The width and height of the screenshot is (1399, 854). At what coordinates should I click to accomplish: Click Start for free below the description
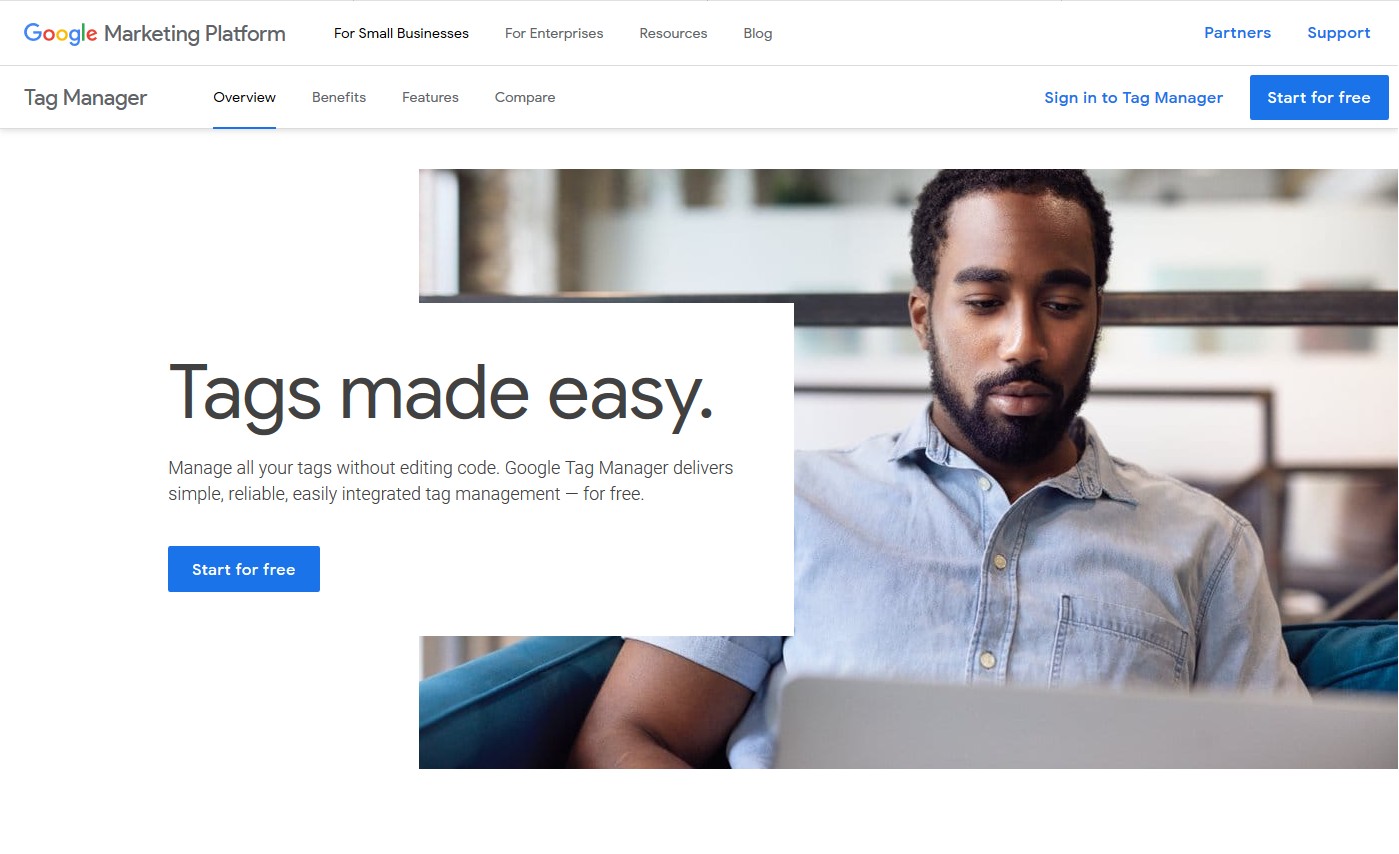click(244, 569)
